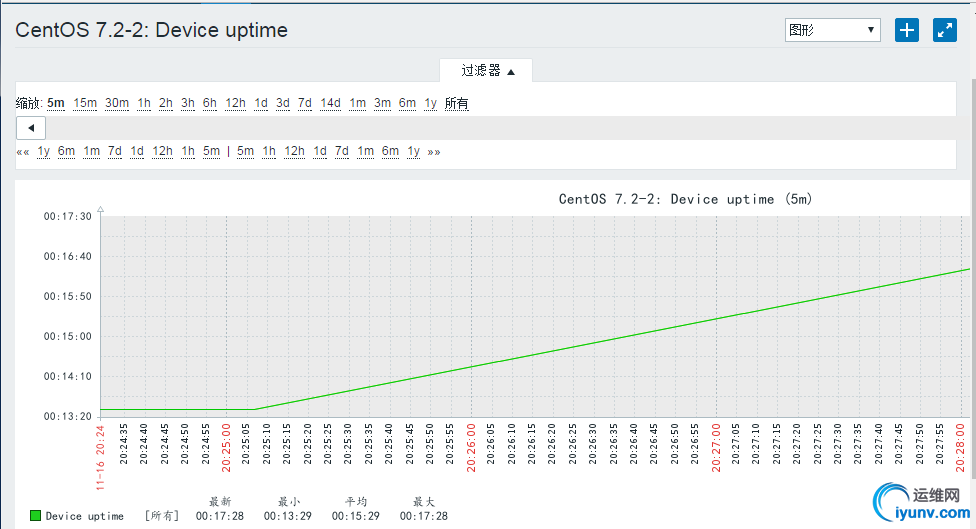This screenshot has height=529, width=976.
Task: Shift time forward by 1y
Action: tap(414, 151)
